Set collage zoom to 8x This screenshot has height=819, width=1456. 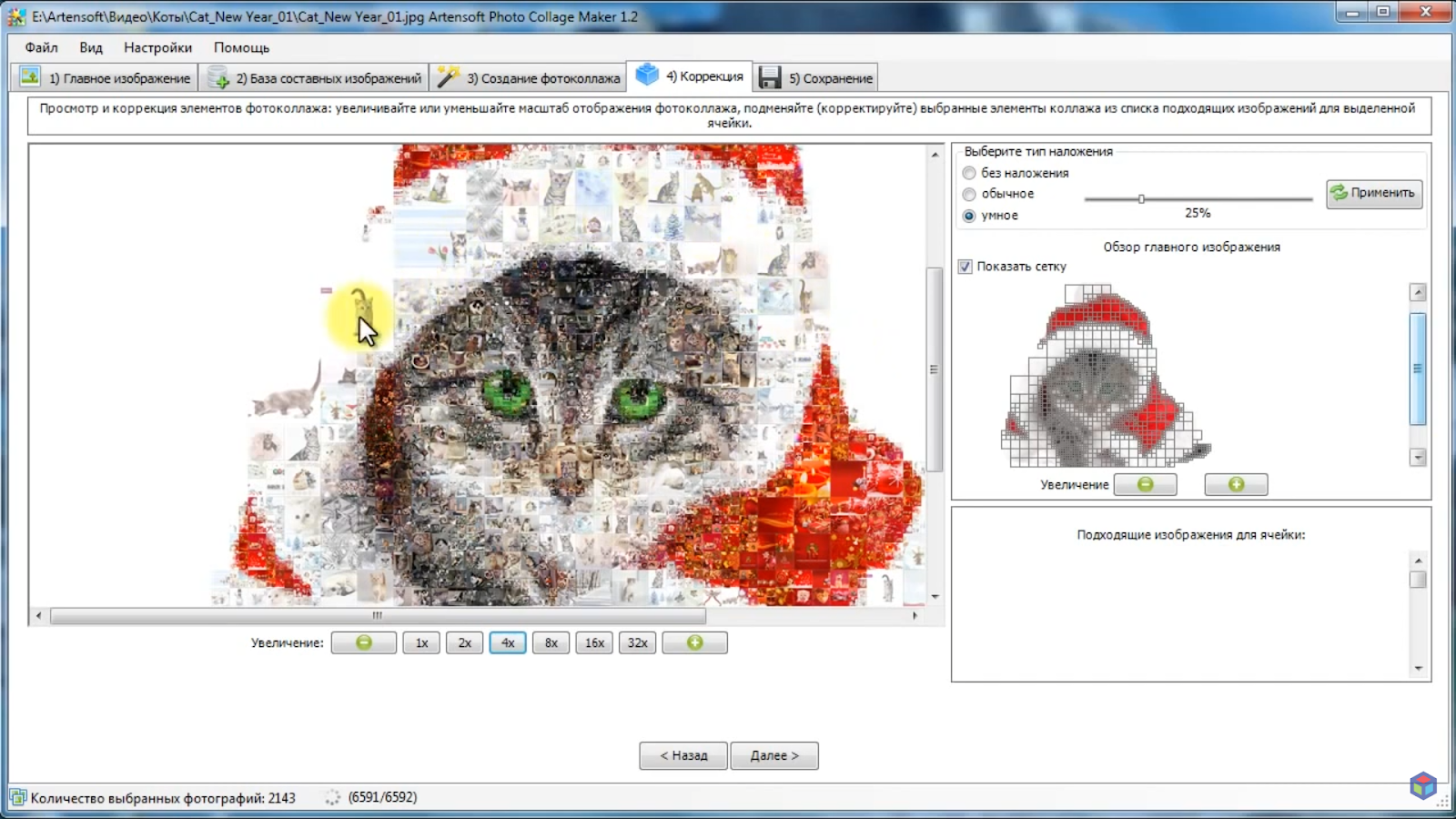coord(551,642)
